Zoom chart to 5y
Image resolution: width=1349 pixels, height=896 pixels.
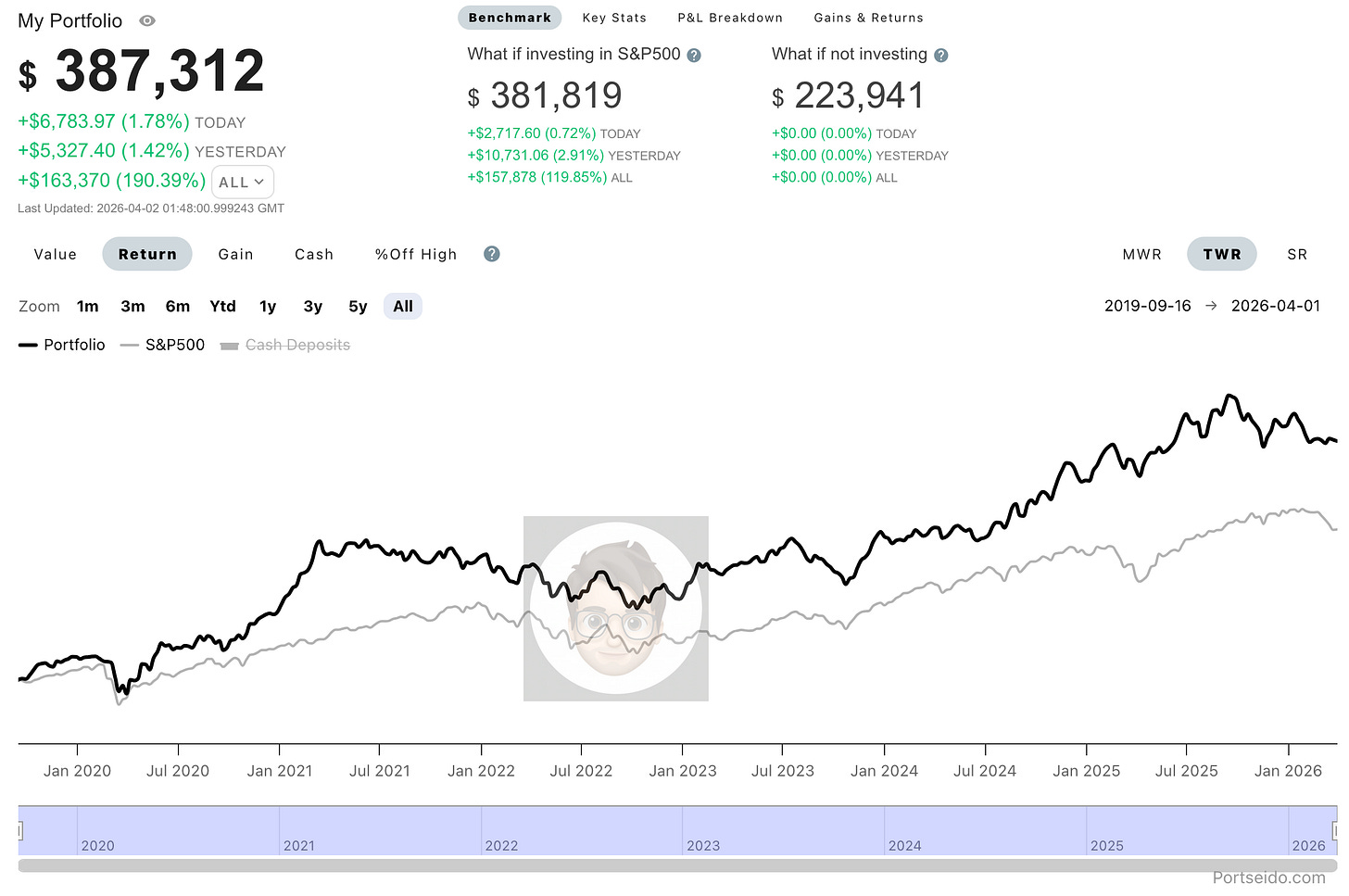point(359,307)
